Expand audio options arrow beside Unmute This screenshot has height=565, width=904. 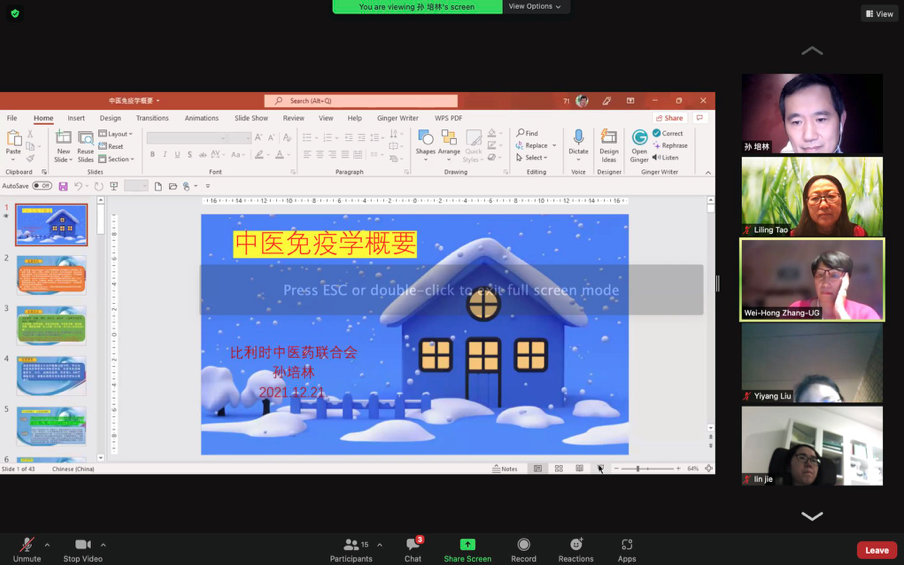coord(47,545)
